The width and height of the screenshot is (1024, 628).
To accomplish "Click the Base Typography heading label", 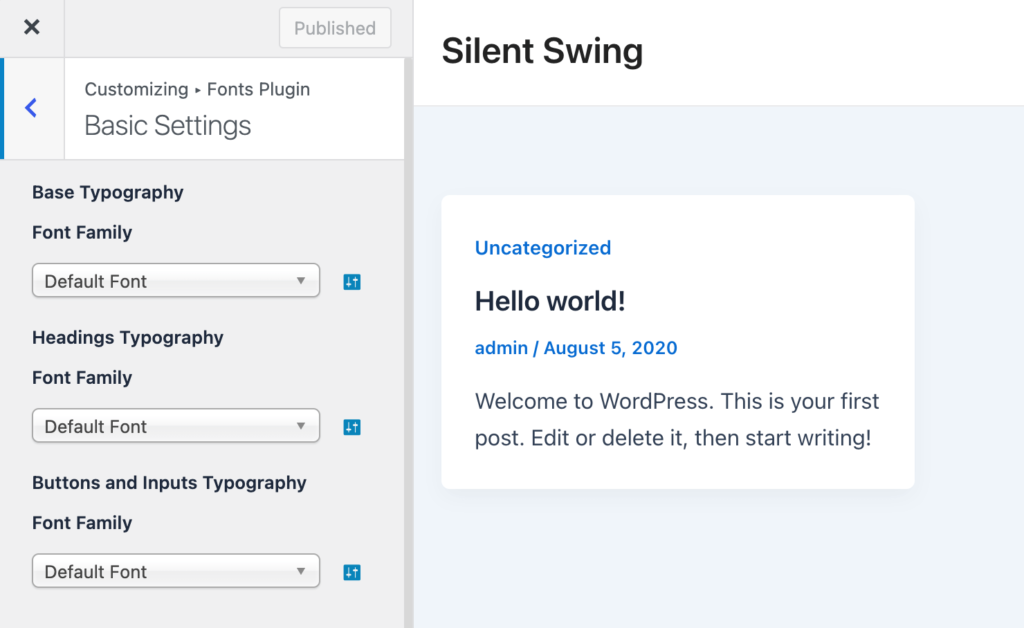I will click(x=108, y=192).
